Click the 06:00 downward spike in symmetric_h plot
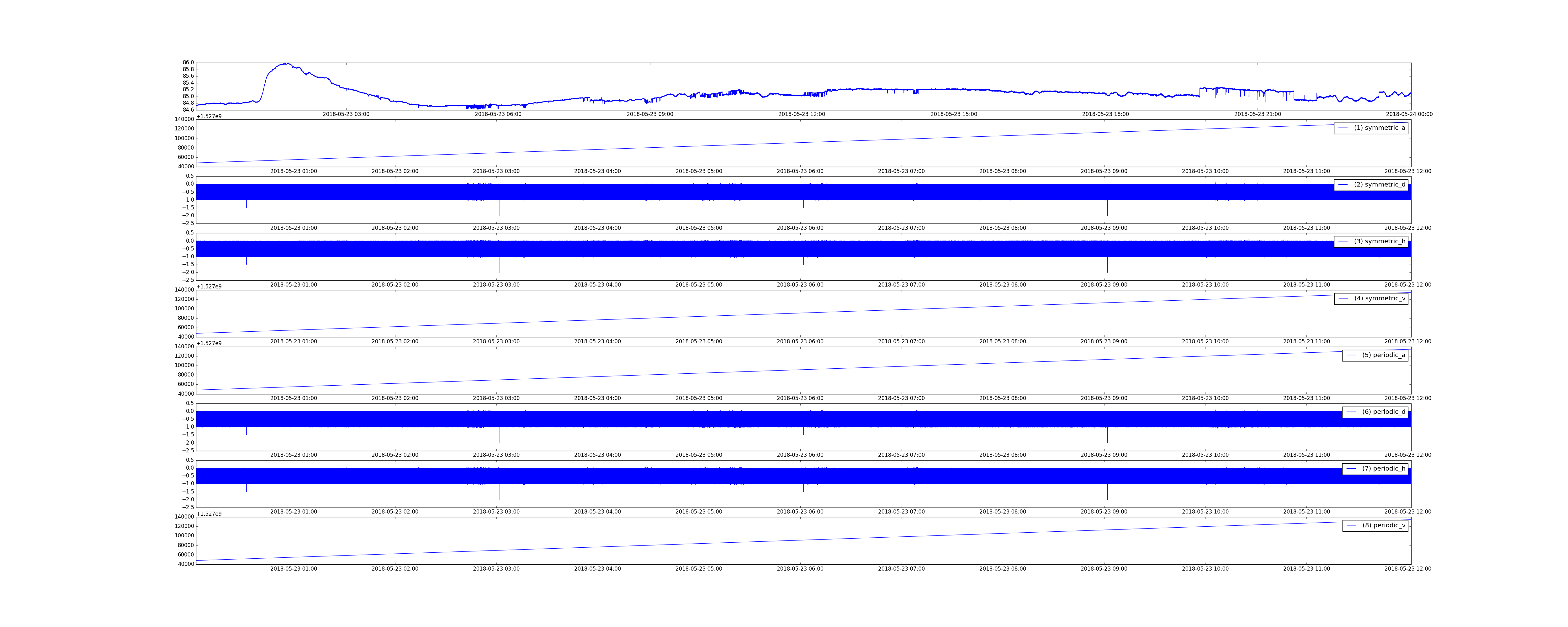This screenshot has width=1568, height=627. coord(803,261)
